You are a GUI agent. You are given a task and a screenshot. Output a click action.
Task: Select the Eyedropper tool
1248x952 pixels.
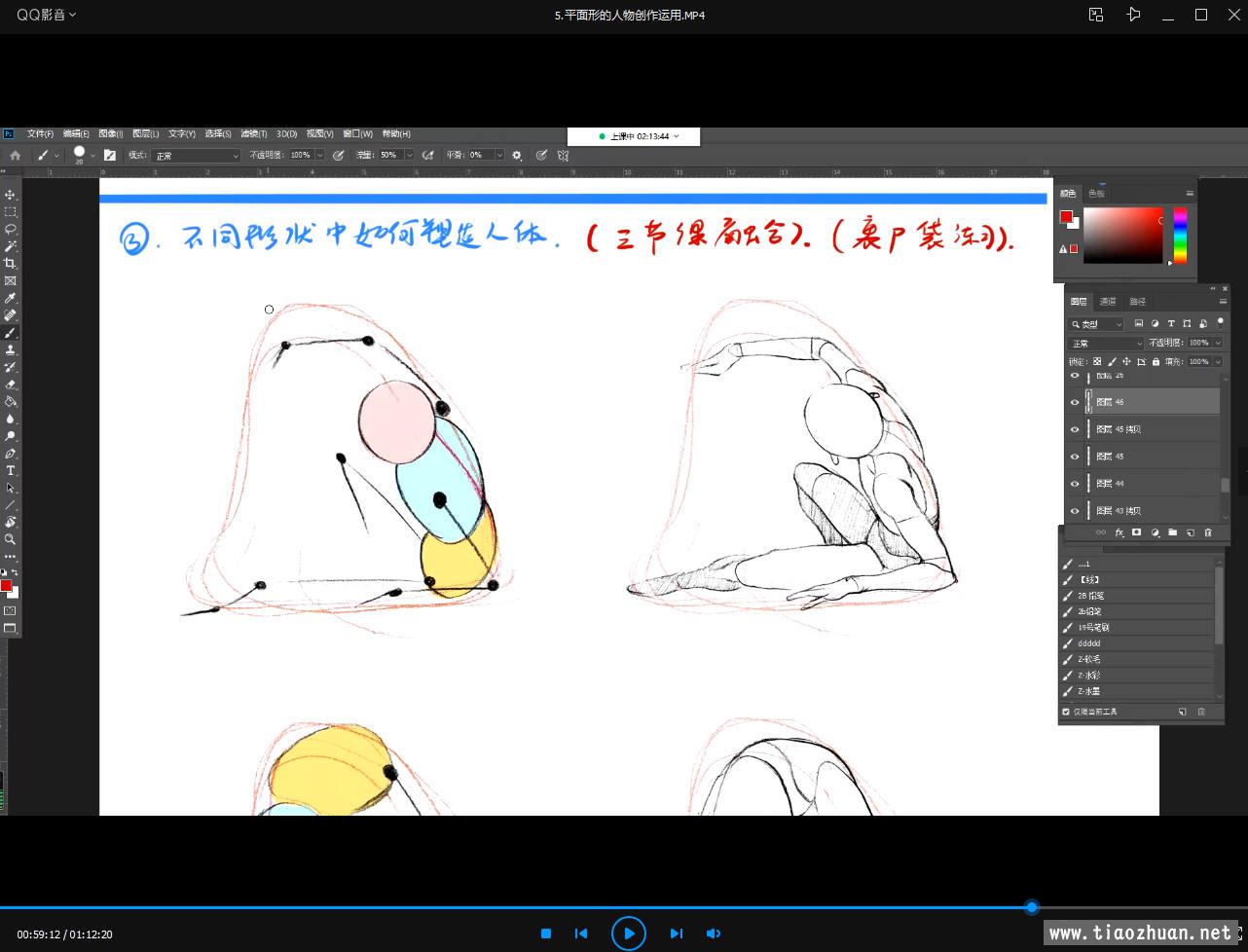(x=11, y=299)
